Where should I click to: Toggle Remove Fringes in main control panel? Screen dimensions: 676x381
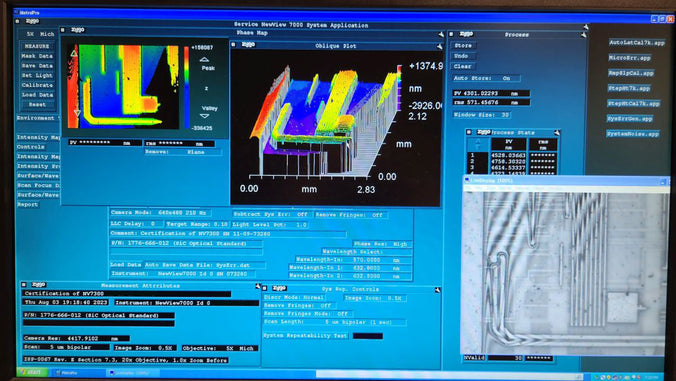(x=351, y=215)
